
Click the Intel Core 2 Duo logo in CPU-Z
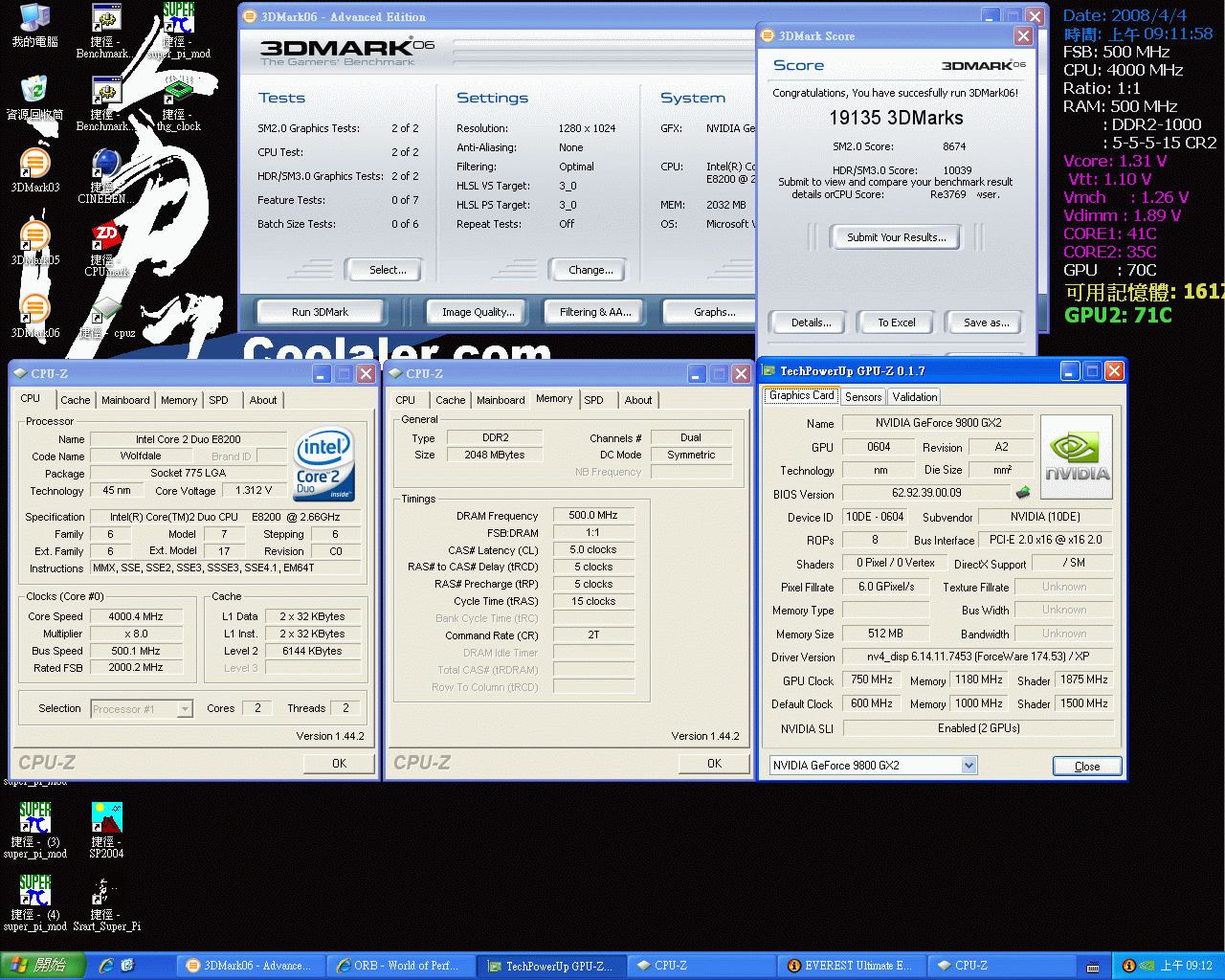tap(323, 463)
